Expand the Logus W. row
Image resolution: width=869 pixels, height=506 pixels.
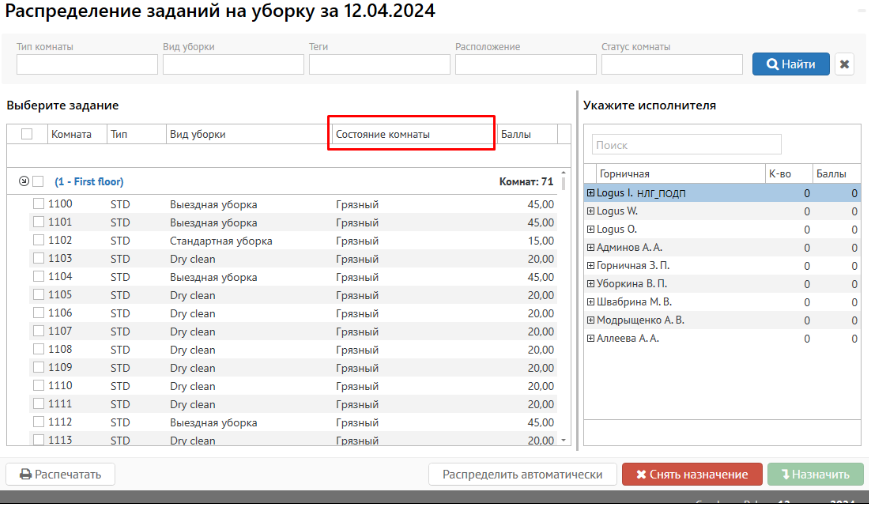coord(591,211)
